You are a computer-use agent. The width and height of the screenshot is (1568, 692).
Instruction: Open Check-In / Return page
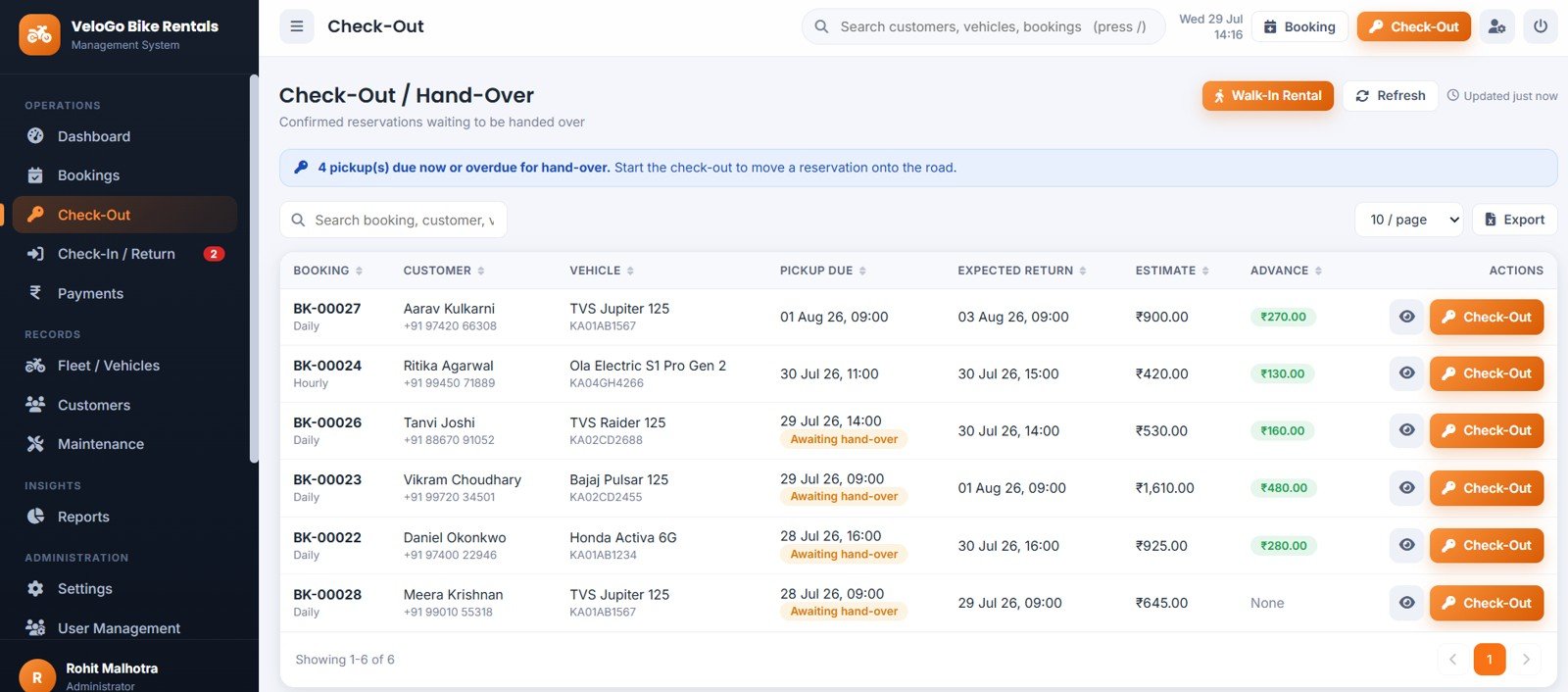(124, 254)
